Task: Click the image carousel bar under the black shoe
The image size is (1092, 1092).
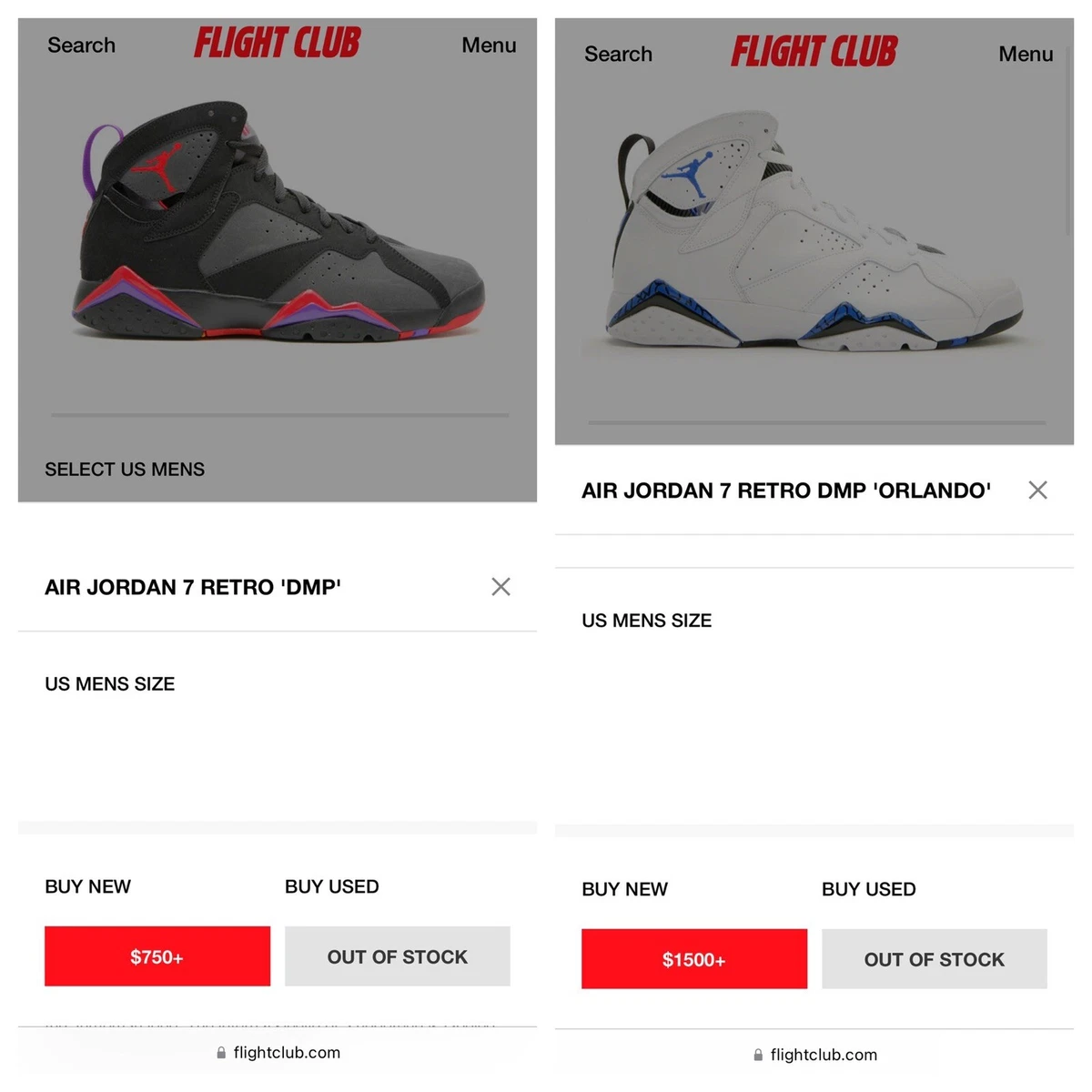Action: click(280, 415)
